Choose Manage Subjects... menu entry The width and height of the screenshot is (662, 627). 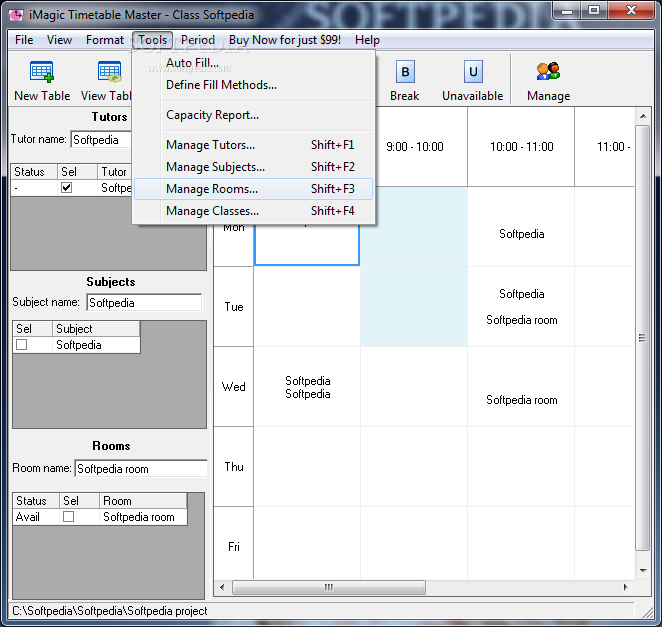point(253,167)
